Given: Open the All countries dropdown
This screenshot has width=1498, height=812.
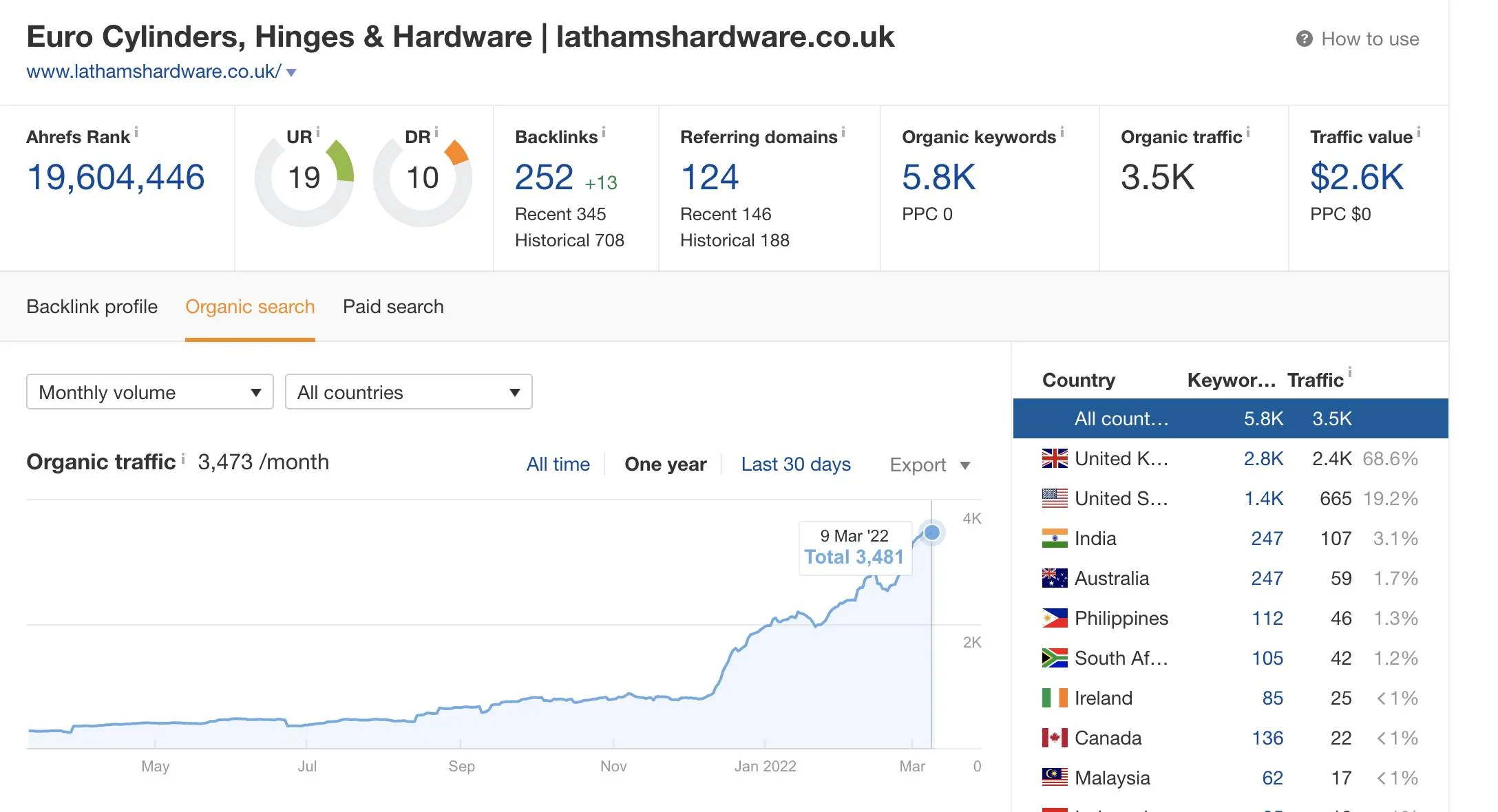Looking at the screenshot, I should 409,392.
